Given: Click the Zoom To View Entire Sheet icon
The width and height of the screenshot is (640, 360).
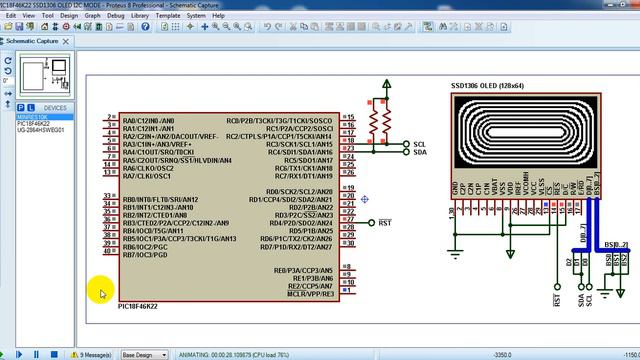Looking at the screenshot, I should click(x=237, y=27).
